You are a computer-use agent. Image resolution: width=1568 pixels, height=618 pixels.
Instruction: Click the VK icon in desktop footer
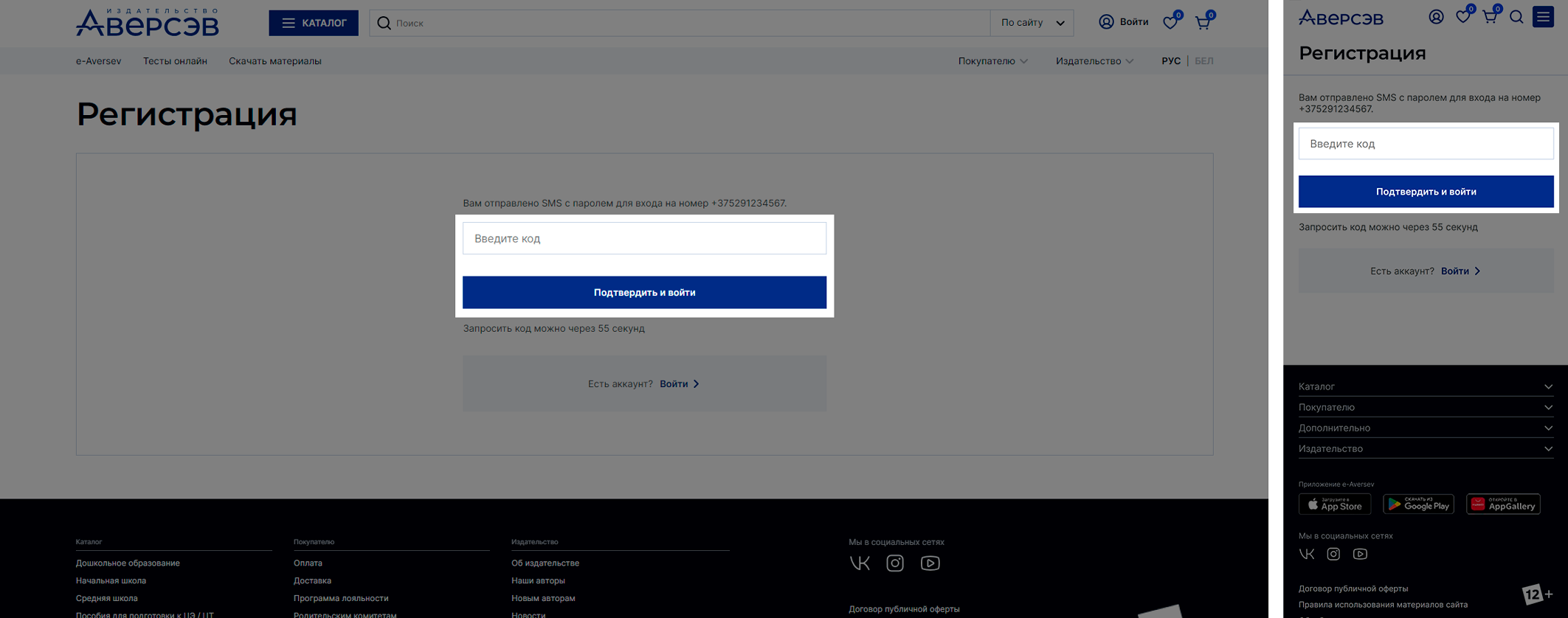[860, 563]
